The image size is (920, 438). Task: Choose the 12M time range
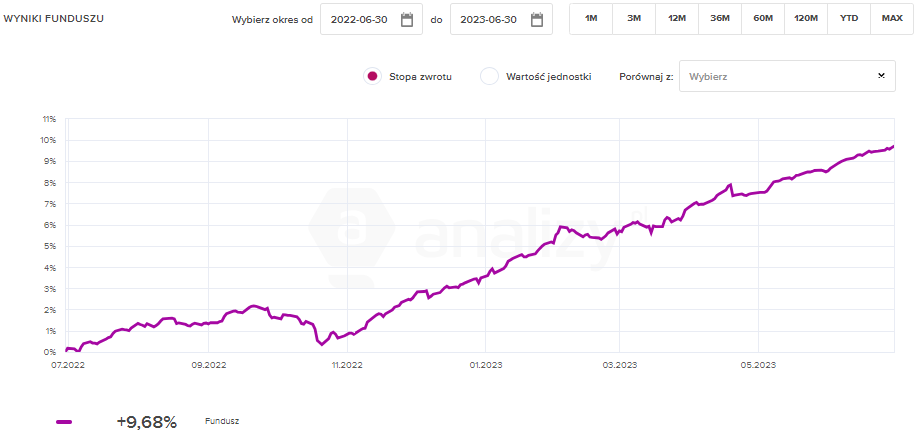[x=677, y=19]
